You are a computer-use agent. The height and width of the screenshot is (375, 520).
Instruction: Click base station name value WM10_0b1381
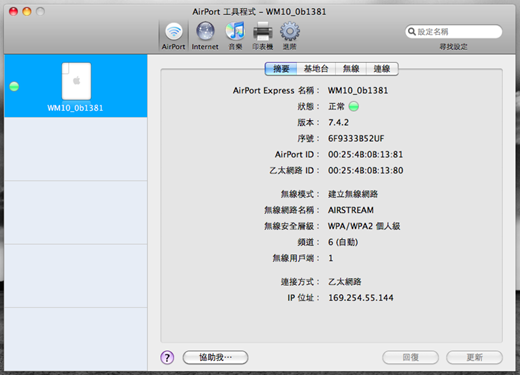coord(358,91)
